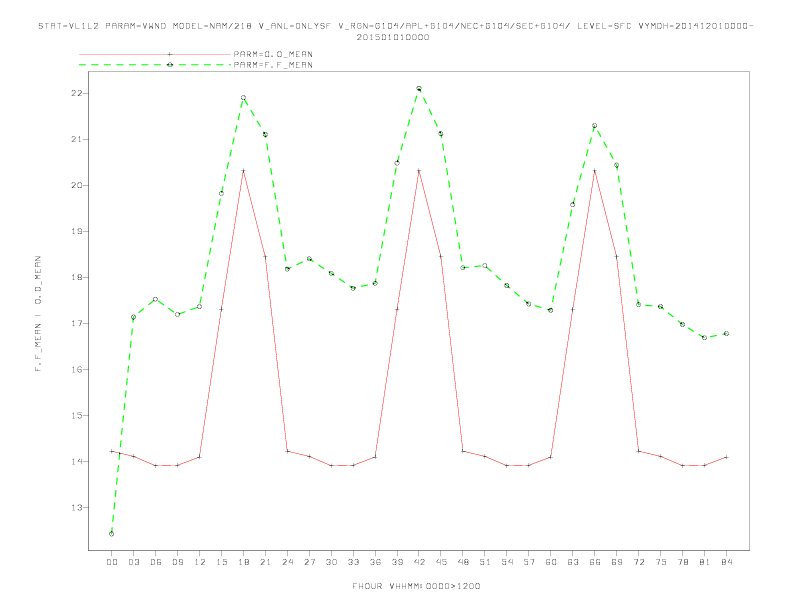This screenshot has width=792, height=612.
Task: Click x-axis tick label 60
Action: pyautogui.click(x=551, y=562)
